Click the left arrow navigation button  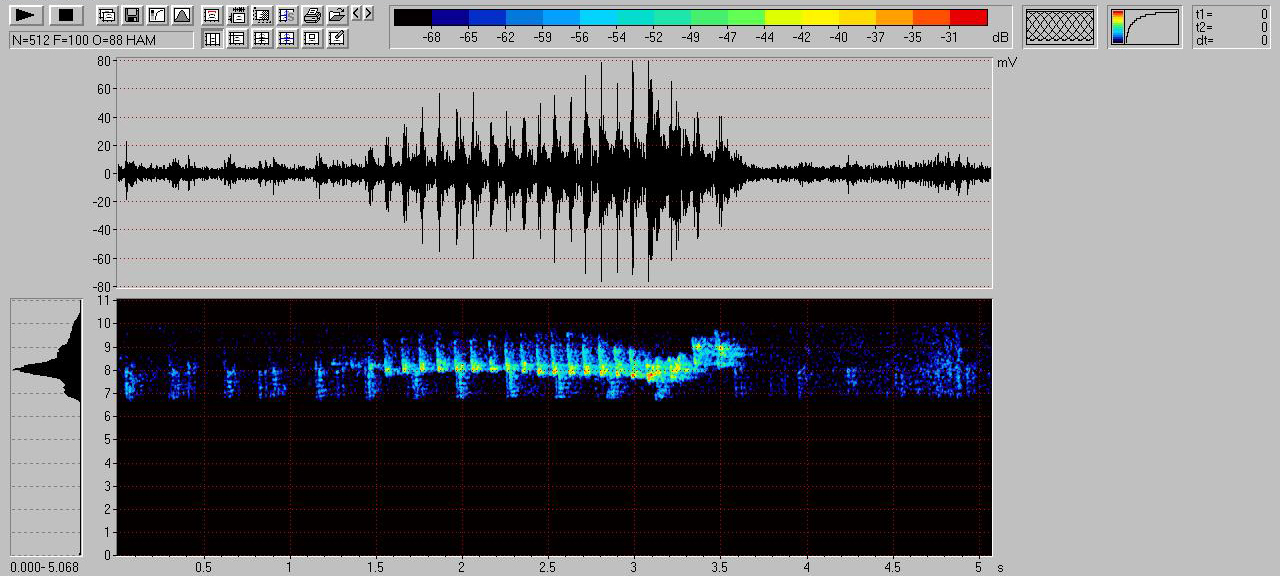(x=357, y=14)
